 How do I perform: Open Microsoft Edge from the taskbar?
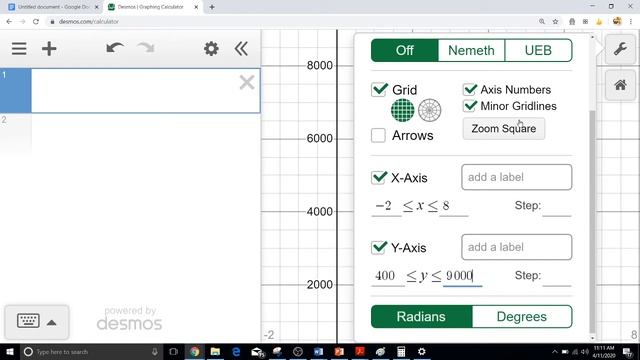pos(236,351)
